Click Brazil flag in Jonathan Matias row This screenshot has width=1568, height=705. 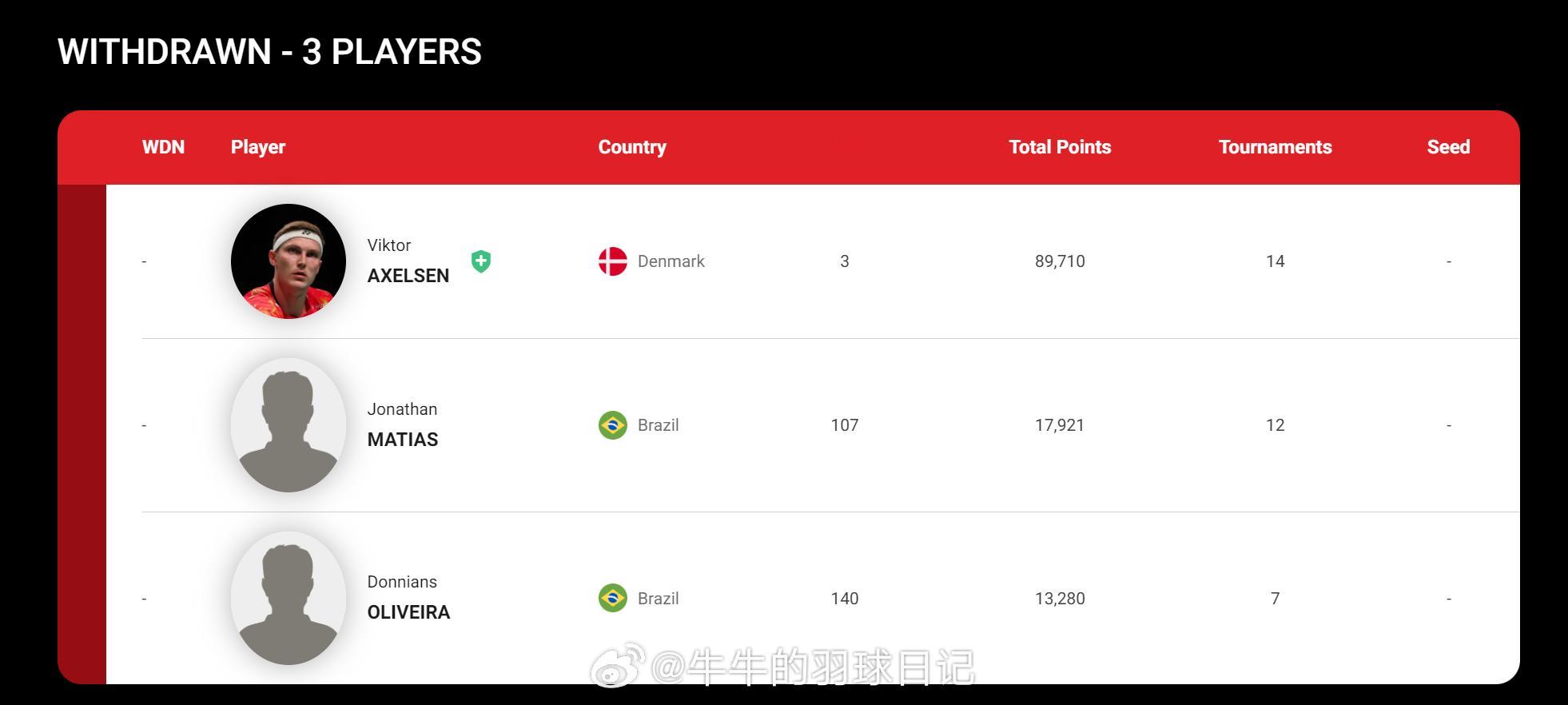coord(613,425)
